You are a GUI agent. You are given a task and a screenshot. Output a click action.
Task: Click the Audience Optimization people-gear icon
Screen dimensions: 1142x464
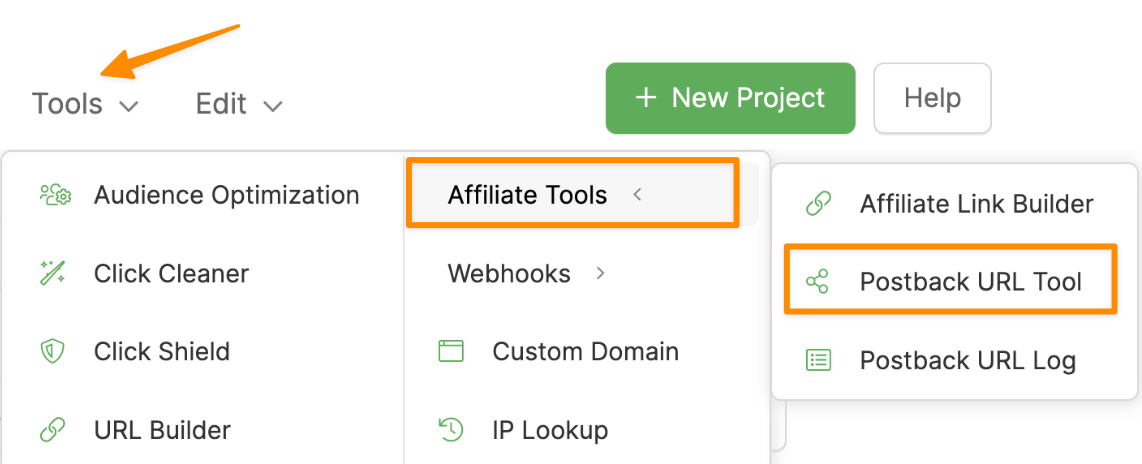[x=54, y=195]
